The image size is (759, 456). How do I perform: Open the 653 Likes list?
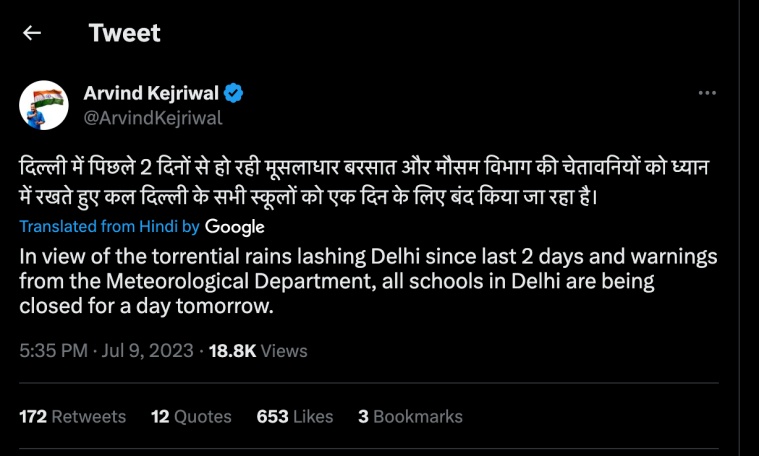click(x=295, y=416)
